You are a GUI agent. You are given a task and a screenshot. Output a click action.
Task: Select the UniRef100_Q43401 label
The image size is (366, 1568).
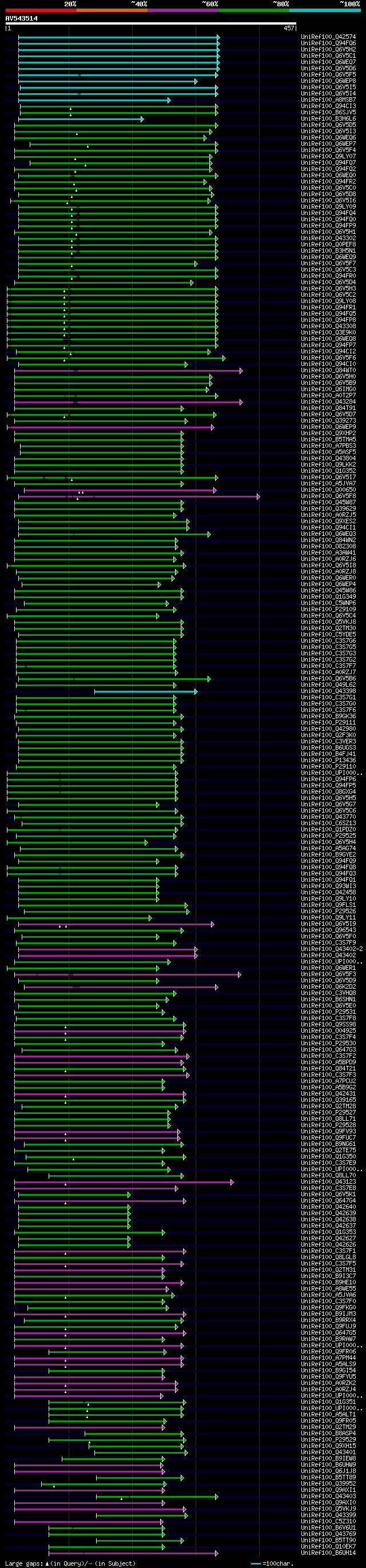point(328,1452)
